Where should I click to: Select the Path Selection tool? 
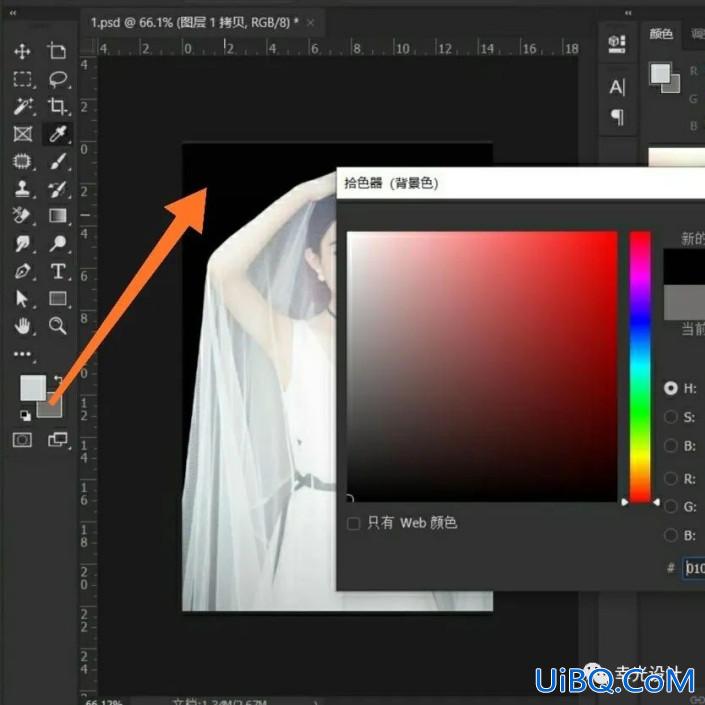pyautogui.click(x=22, y=299)
